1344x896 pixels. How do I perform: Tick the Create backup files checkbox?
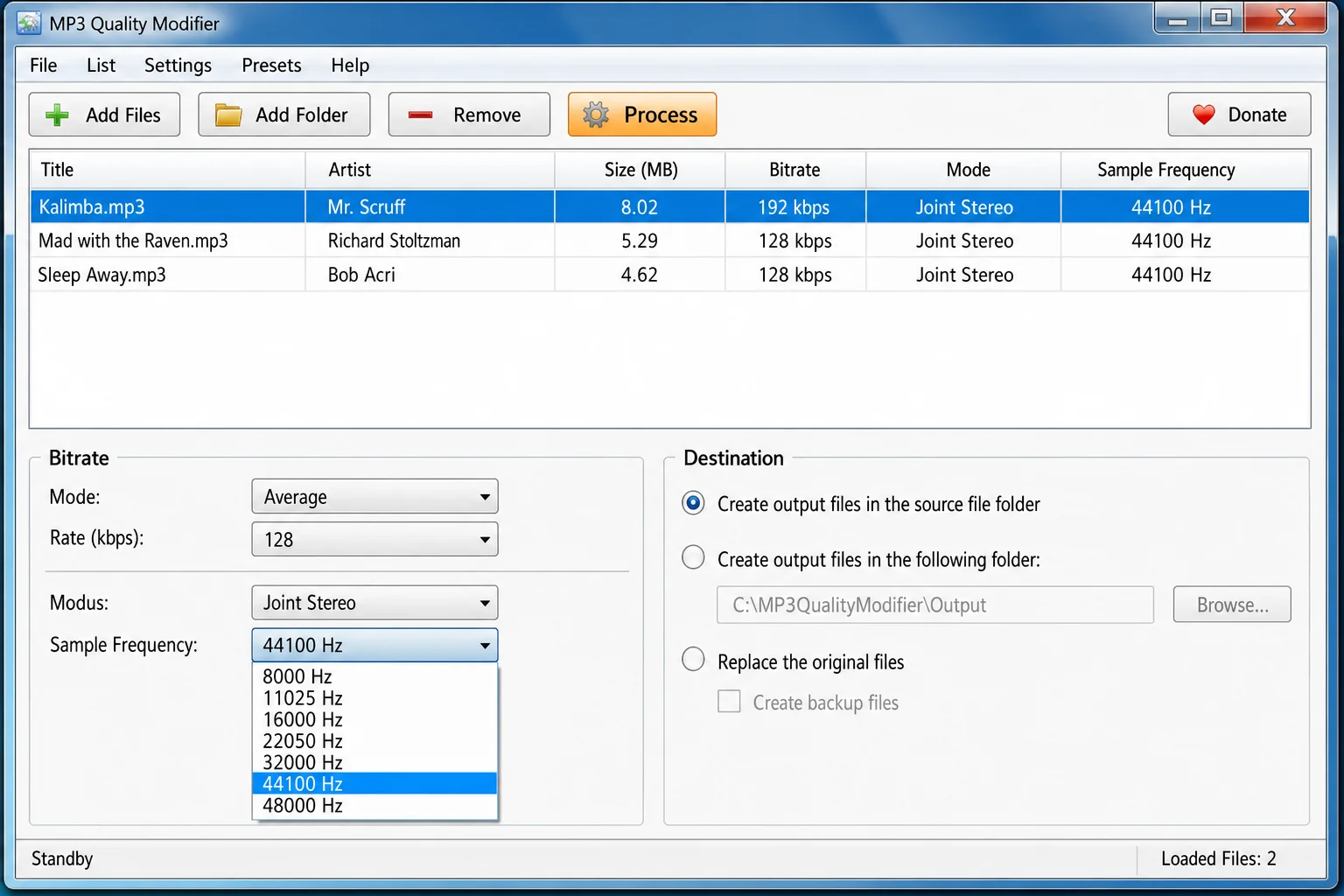pos(729,701)
